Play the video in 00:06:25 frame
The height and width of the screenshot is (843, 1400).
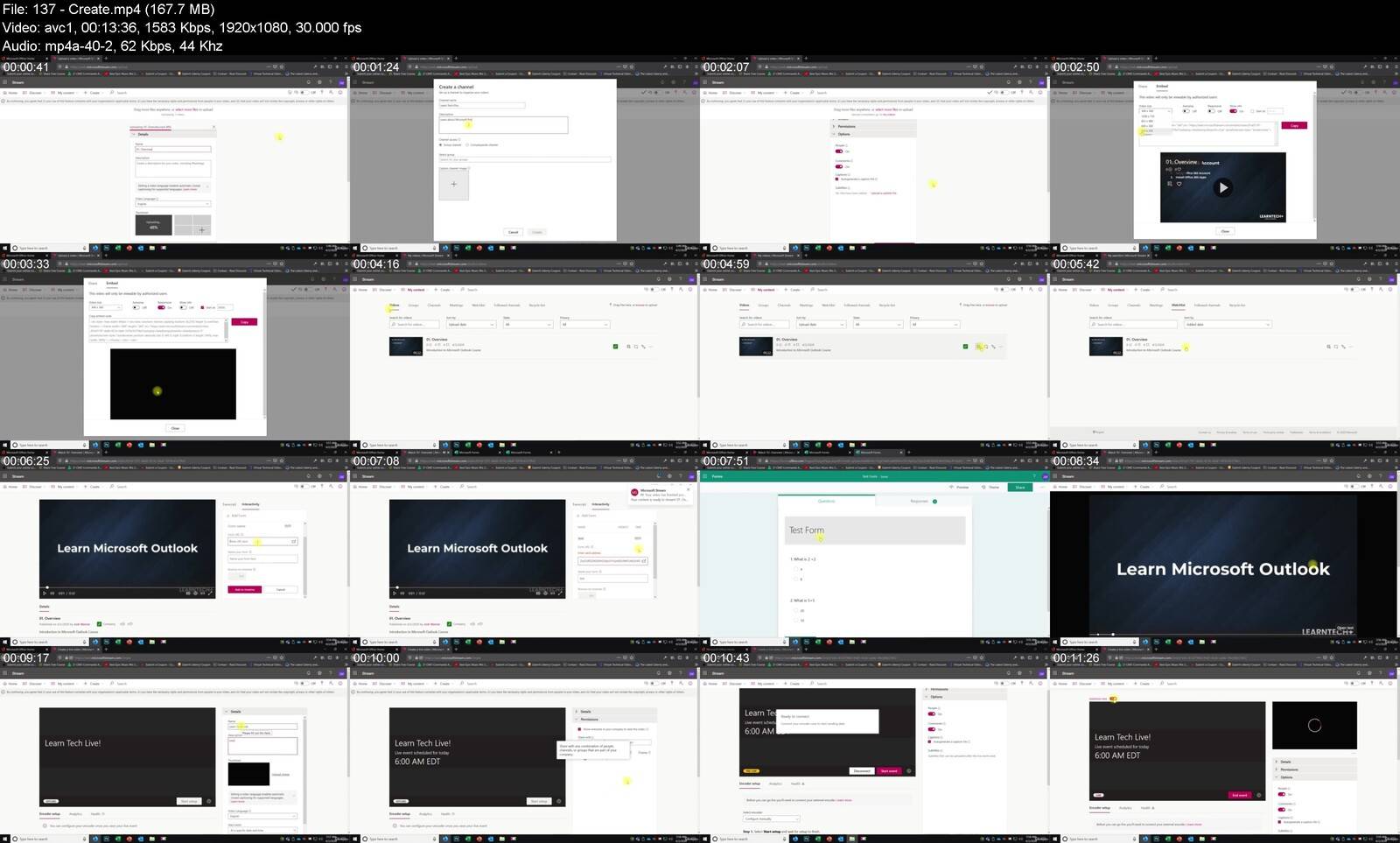(x=45, y=594)
